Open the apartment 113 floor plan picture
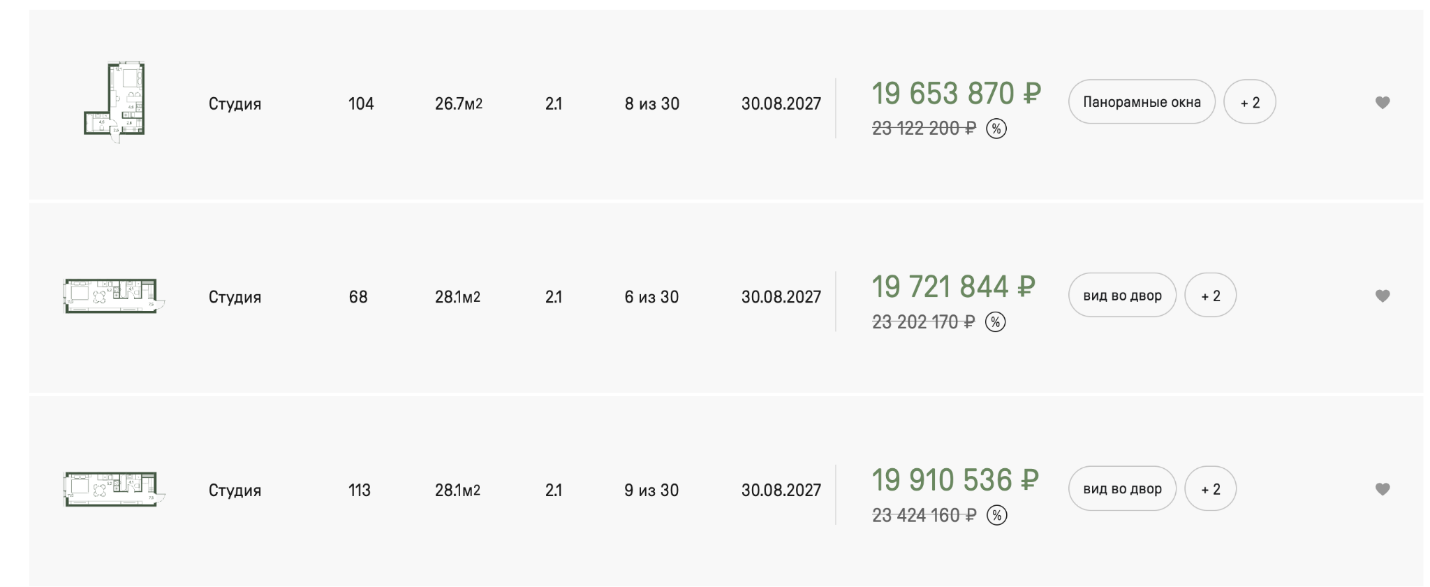Screen dimensions: 1430x587 [x=114, y=489]
